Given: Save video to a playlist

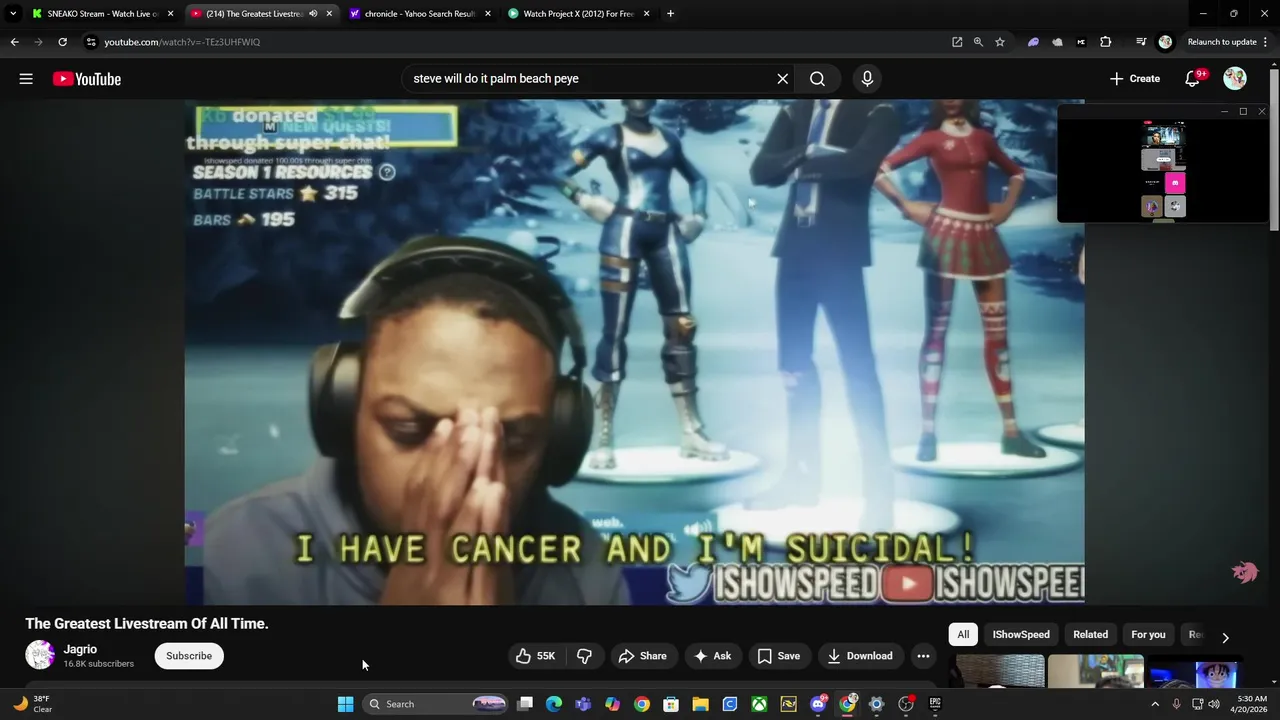Looking at the screenshot, I should pyautogui.click(x=779, y=656).
